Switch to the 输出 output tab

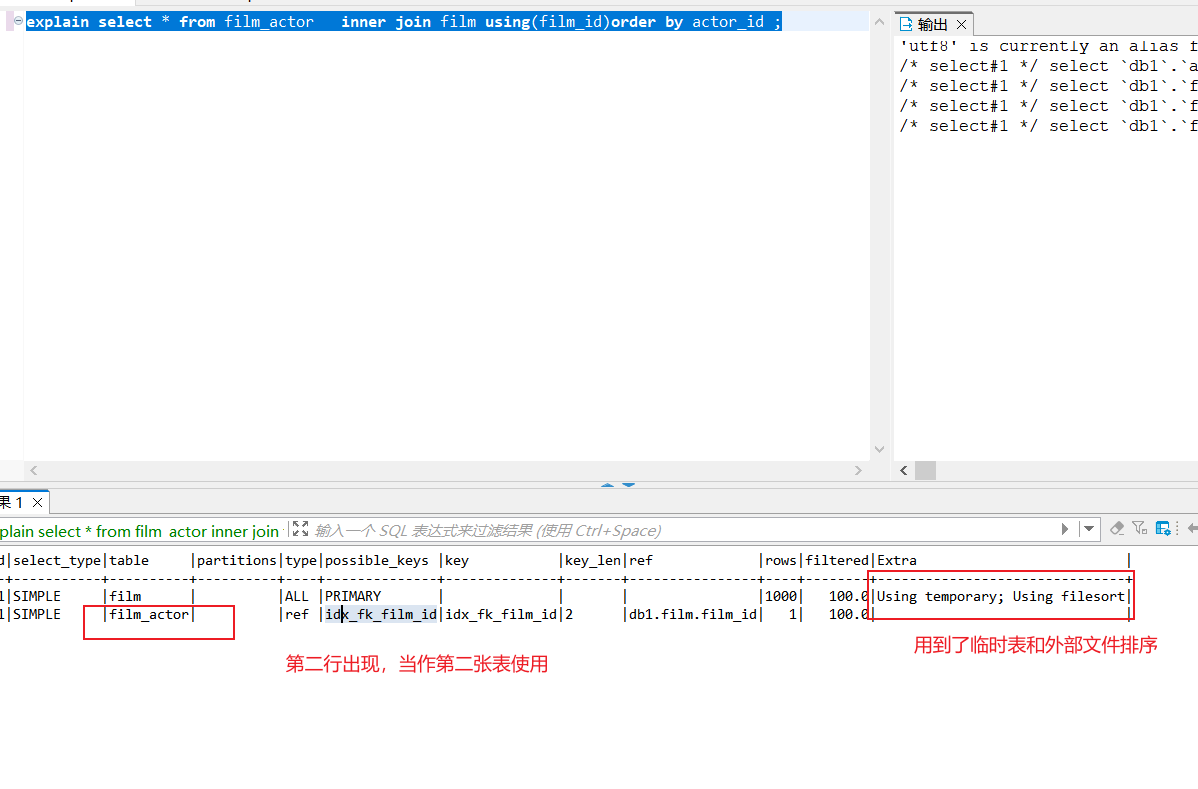(932, 24)
